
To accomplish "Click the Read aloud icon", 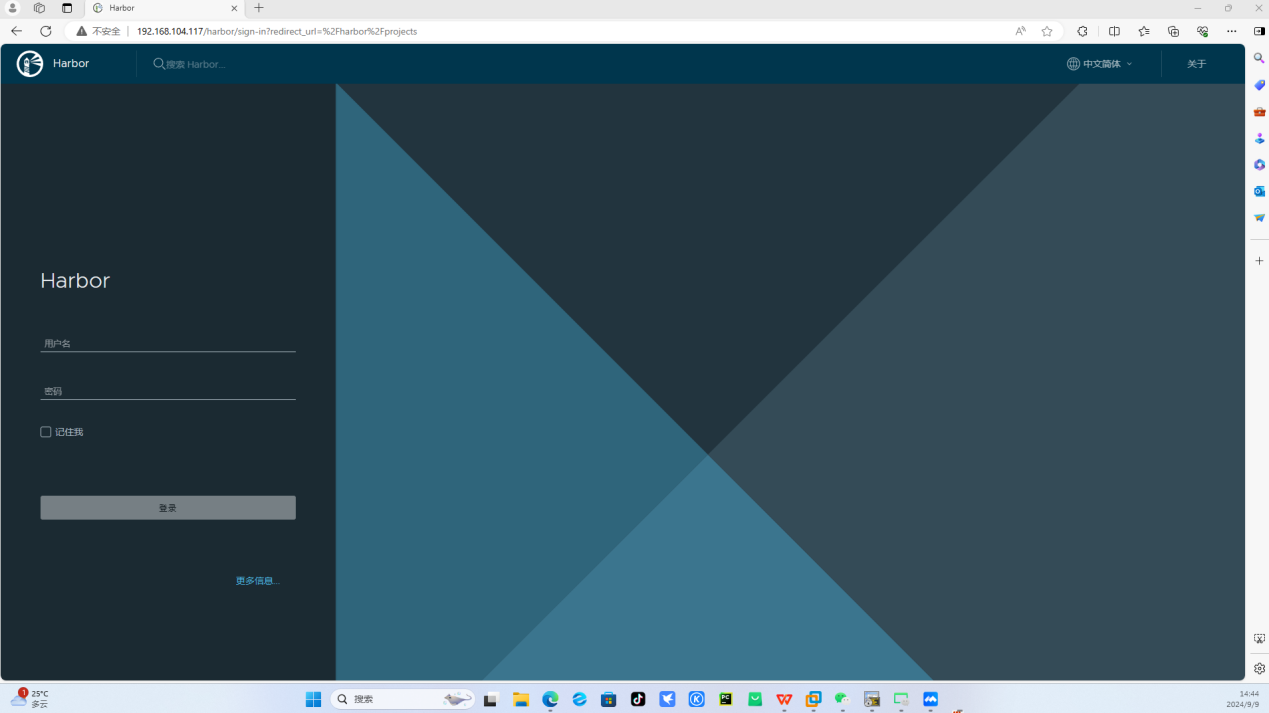I will 1020,31.
